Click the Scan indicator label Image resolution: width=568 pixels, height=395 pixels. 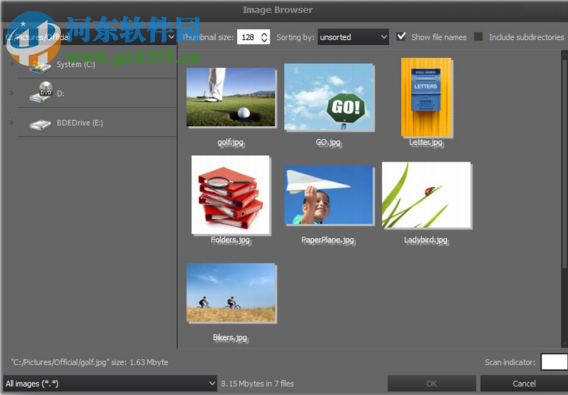(510, 362)
